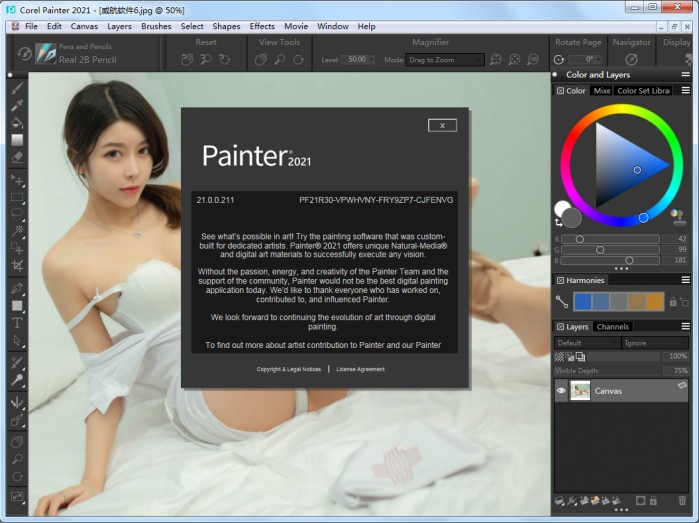Open Color and Layers panel options menu

pyautogui.click(x=686, y=74)
